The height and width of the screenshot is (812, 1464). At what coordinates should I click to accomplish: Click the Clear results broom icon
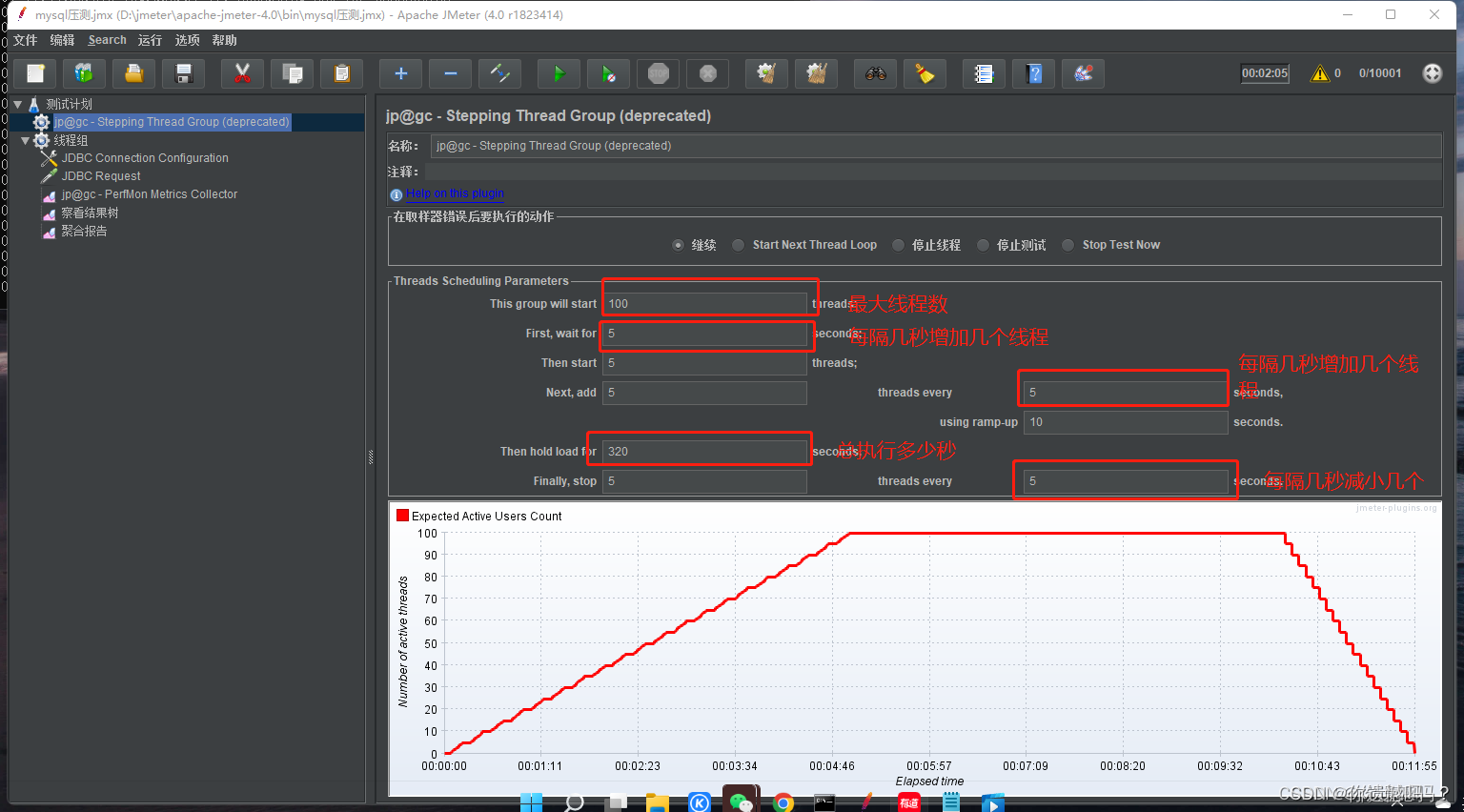click(x=766, y=73)
